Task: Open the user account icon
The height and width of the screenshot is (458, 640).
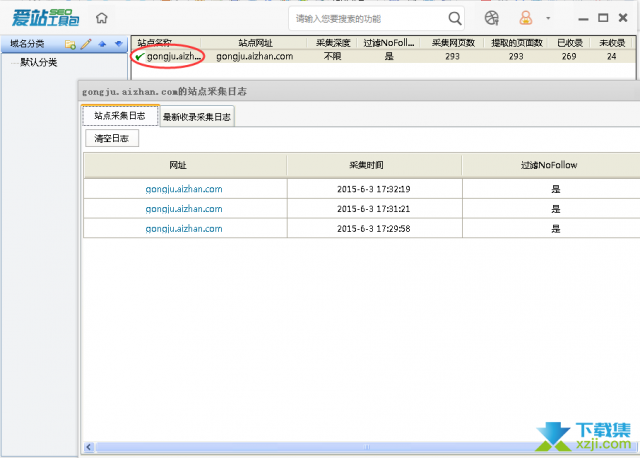Action: pos(526,18)
